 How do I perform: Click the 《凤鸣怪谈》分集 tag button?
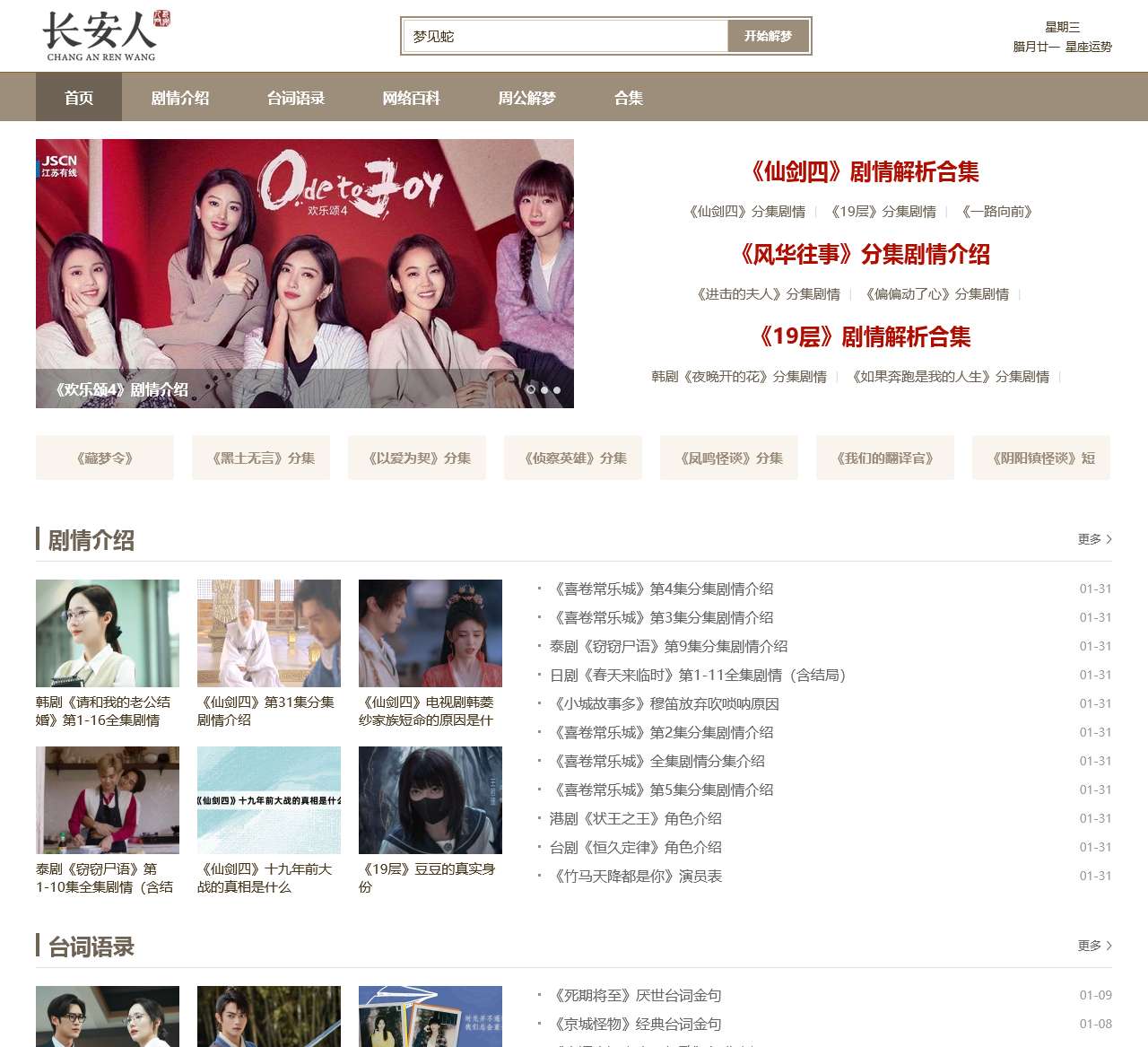point(729,458)
